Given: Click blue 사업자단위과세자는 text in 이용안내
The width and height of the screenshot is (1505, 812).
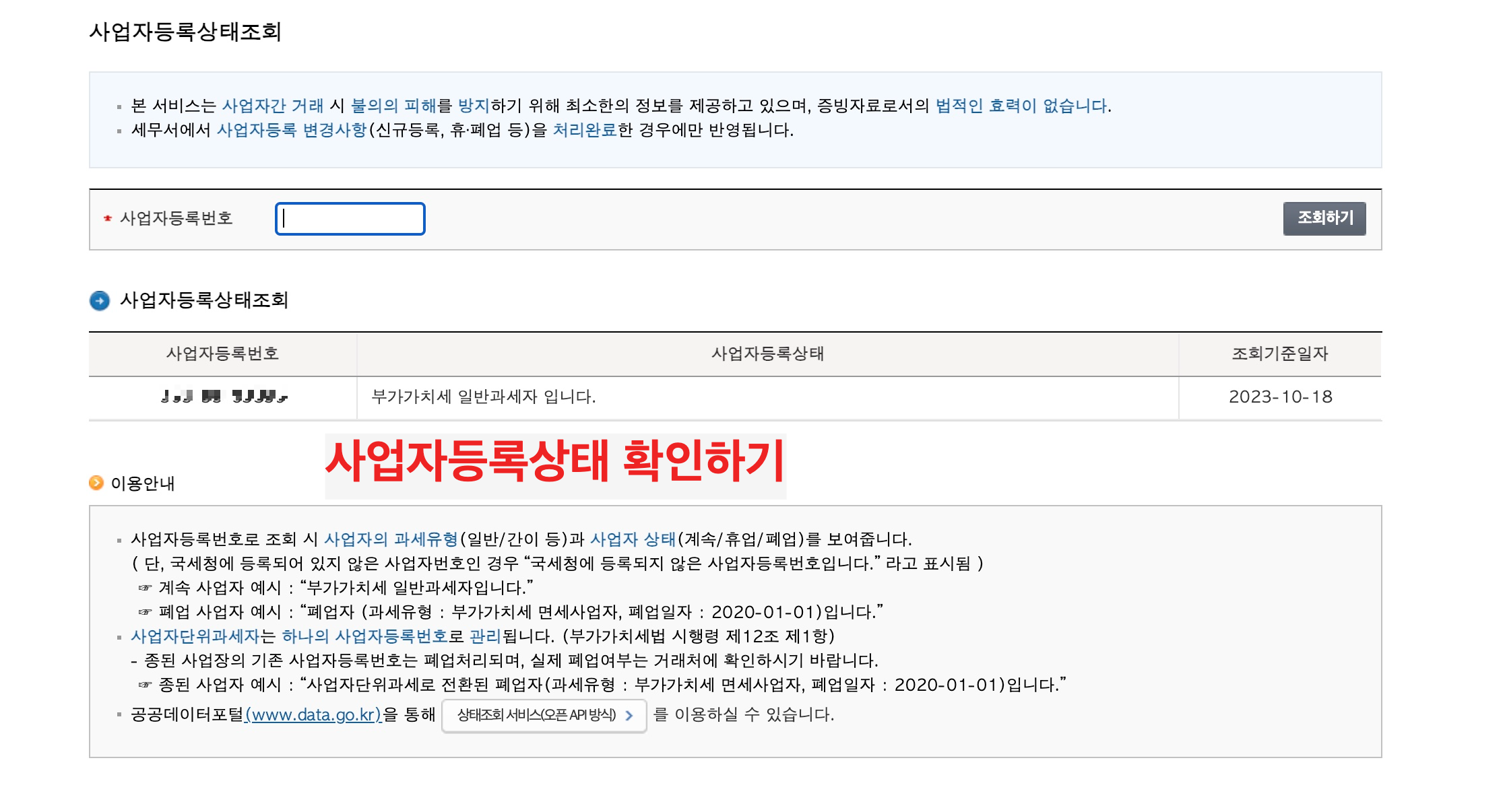Looking at the screenshot, I should [195, 636].
